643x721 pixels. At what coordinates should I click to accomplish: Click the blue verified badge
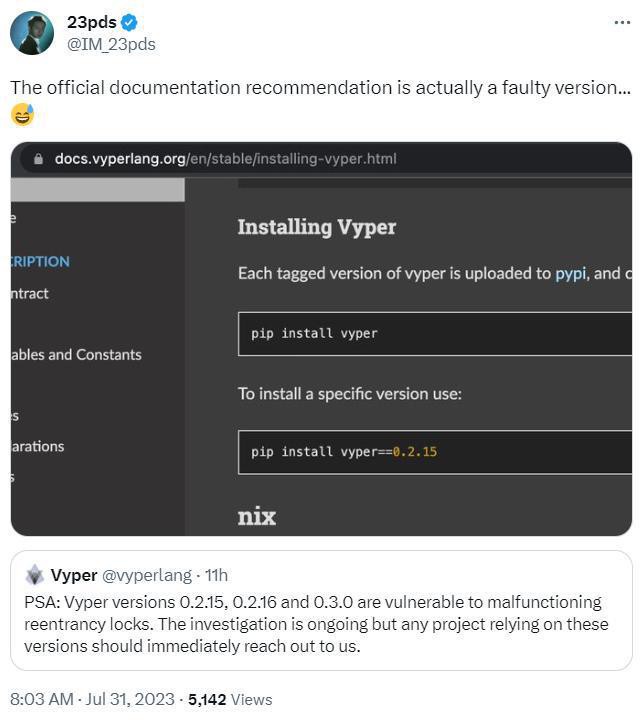tap(129, 23)
